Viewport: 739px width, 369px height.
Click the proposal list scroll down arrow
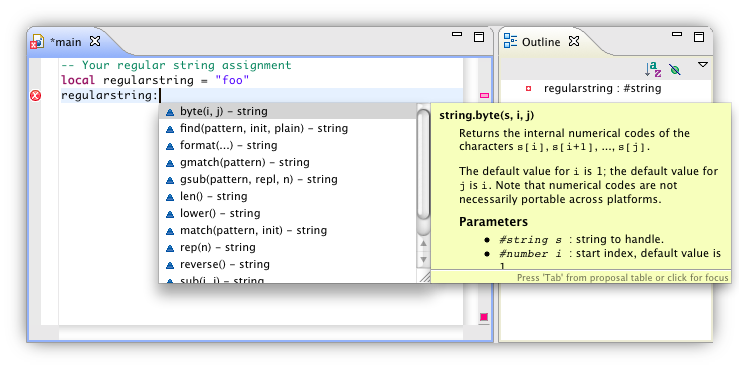coord(424,260)
